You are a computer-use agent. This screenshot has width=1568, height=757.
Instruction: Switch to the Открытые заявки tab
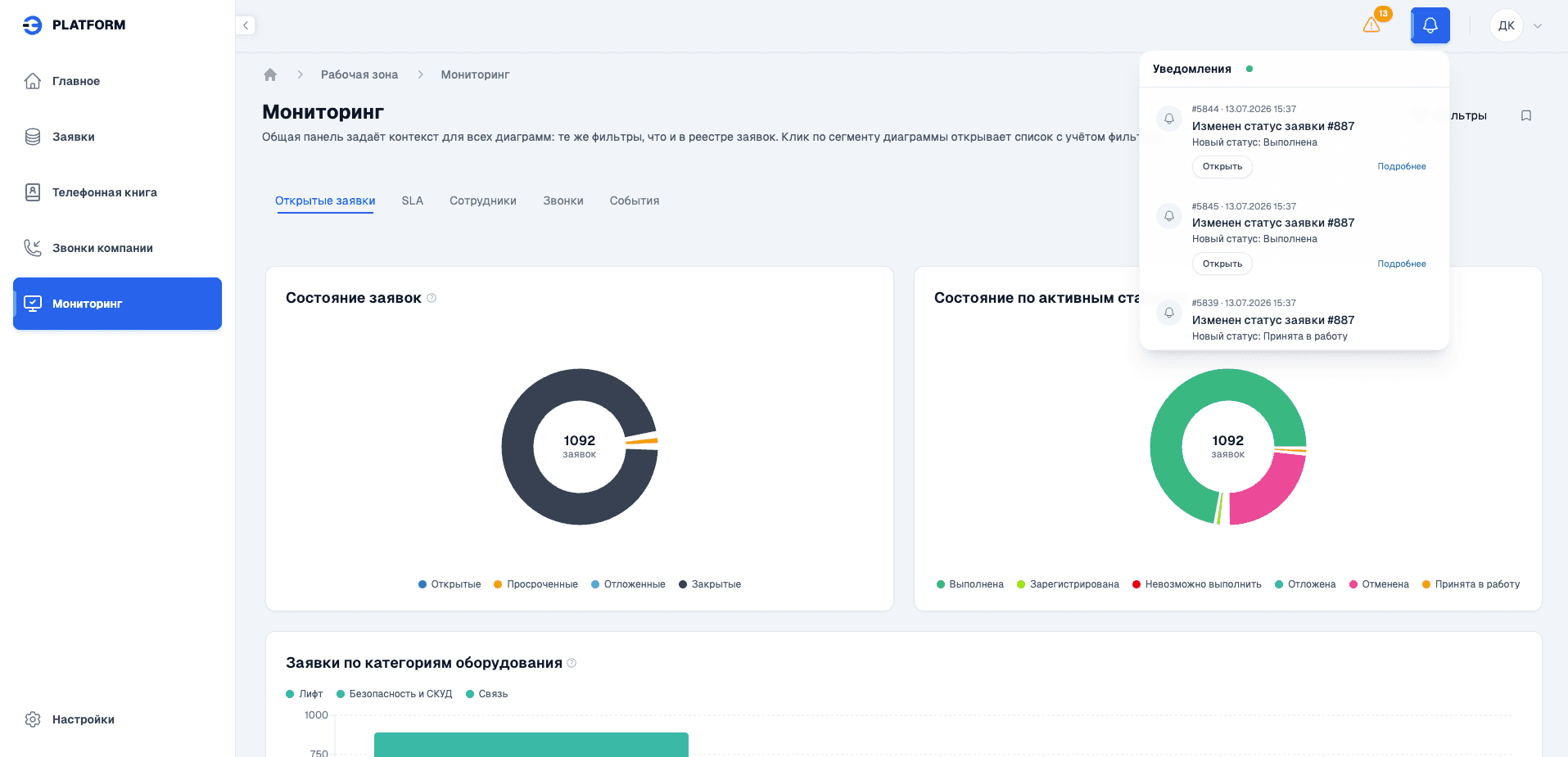point(325,201)
